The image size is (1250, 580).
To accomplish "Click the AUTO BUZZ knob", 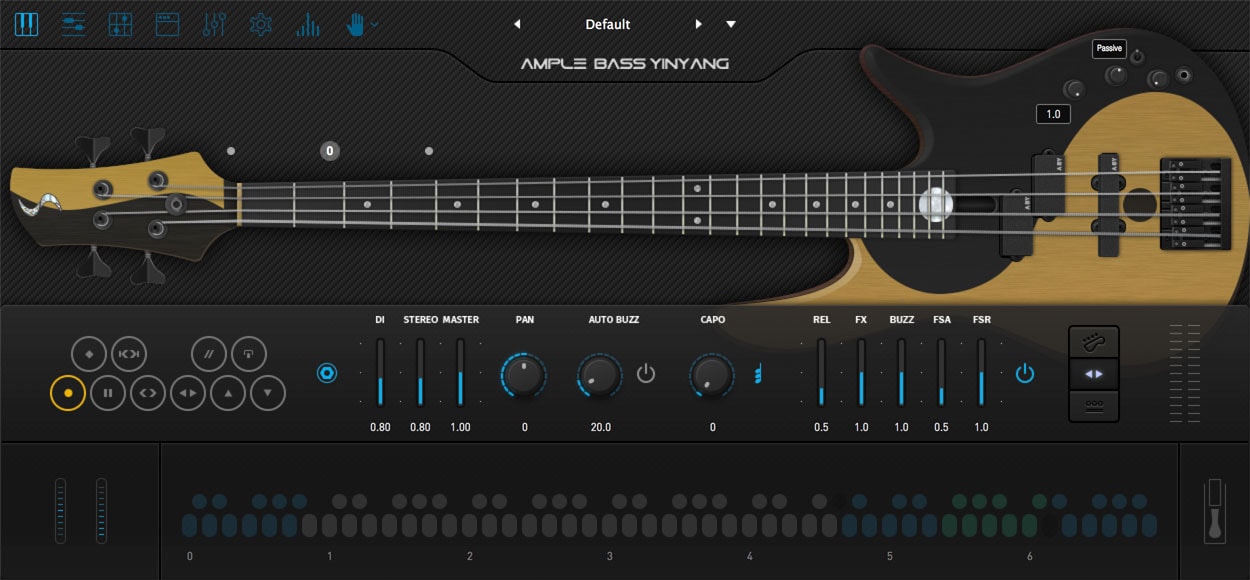I will click(600, 375).
